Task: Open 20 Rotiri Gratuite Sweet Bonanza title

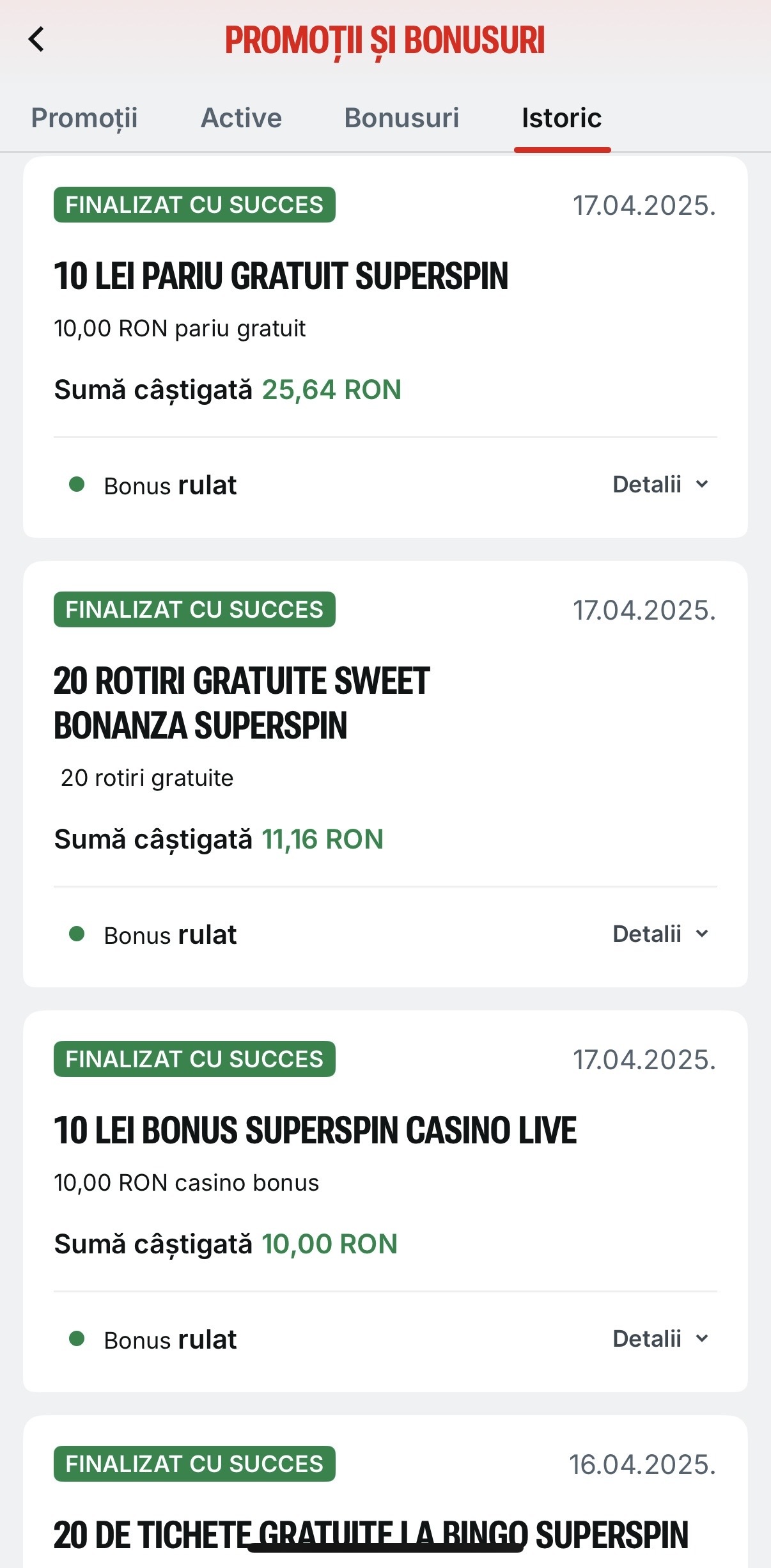Action: (242, 703)
